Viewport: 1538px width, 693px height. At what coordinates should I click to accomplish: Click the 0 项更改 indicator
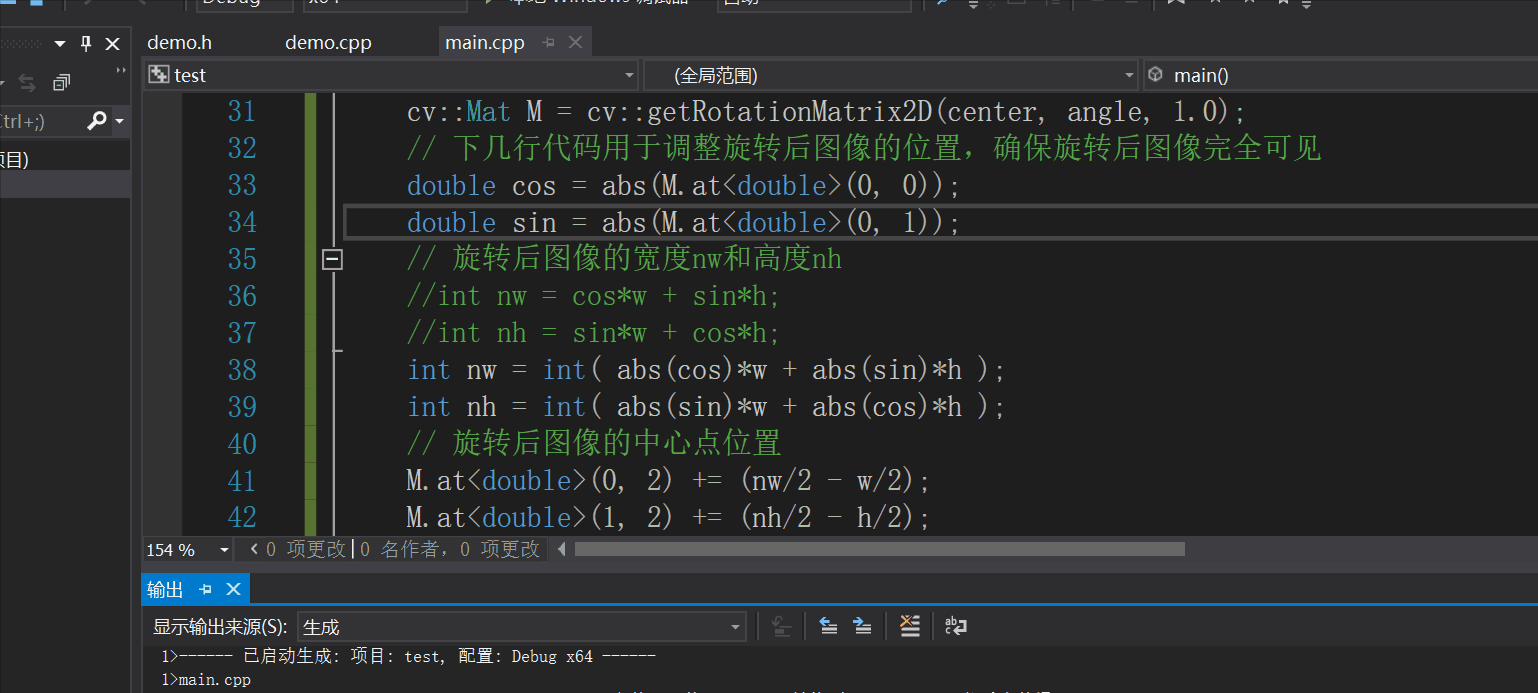[x=306, y=549]
